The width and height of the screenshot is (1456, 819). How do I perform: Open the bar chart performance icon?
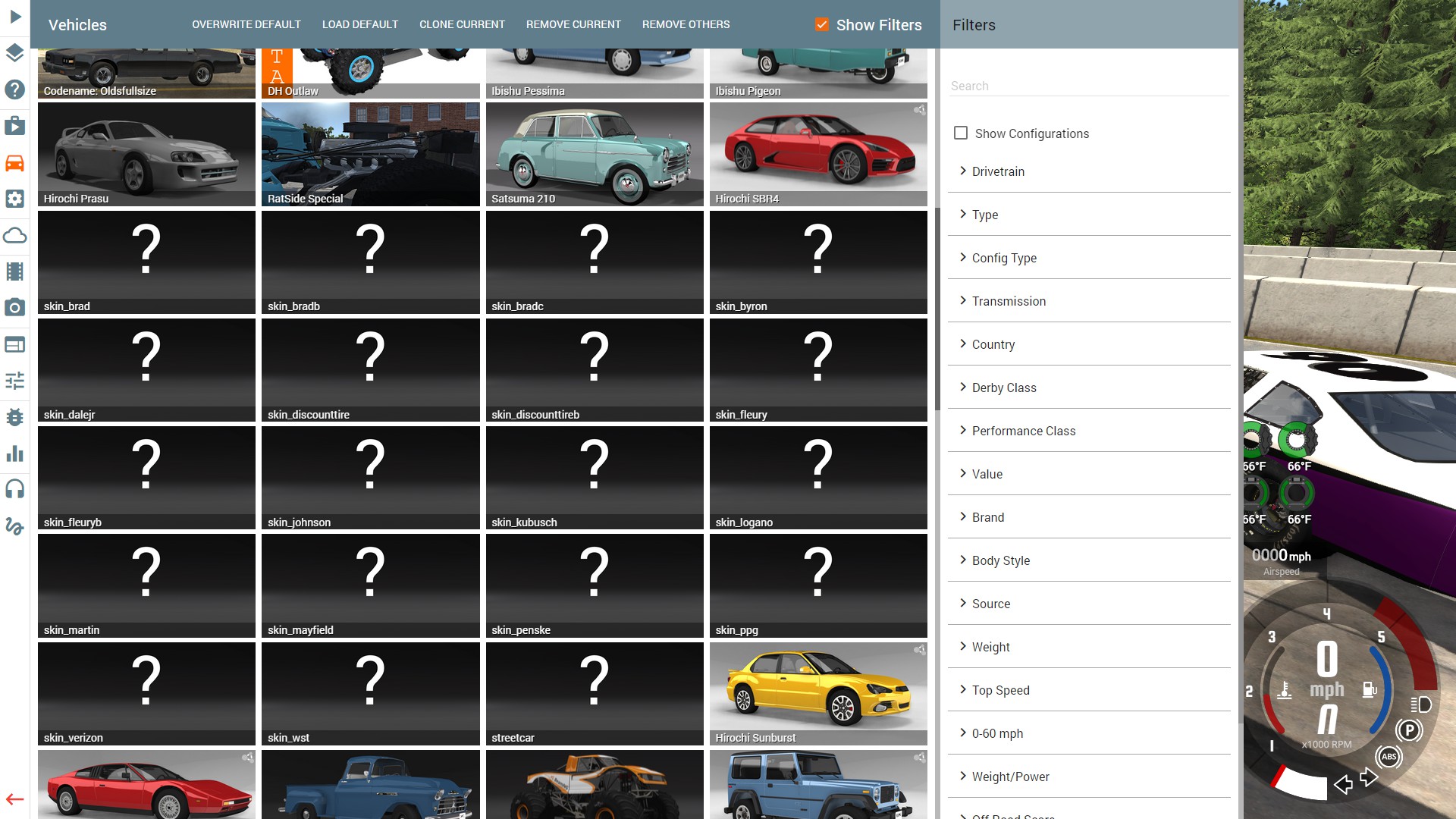14,453
